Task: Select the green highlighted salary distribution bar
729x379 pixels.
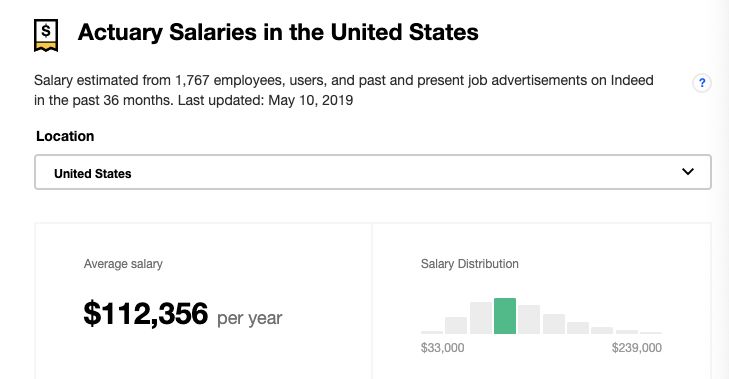Action: 505,316
